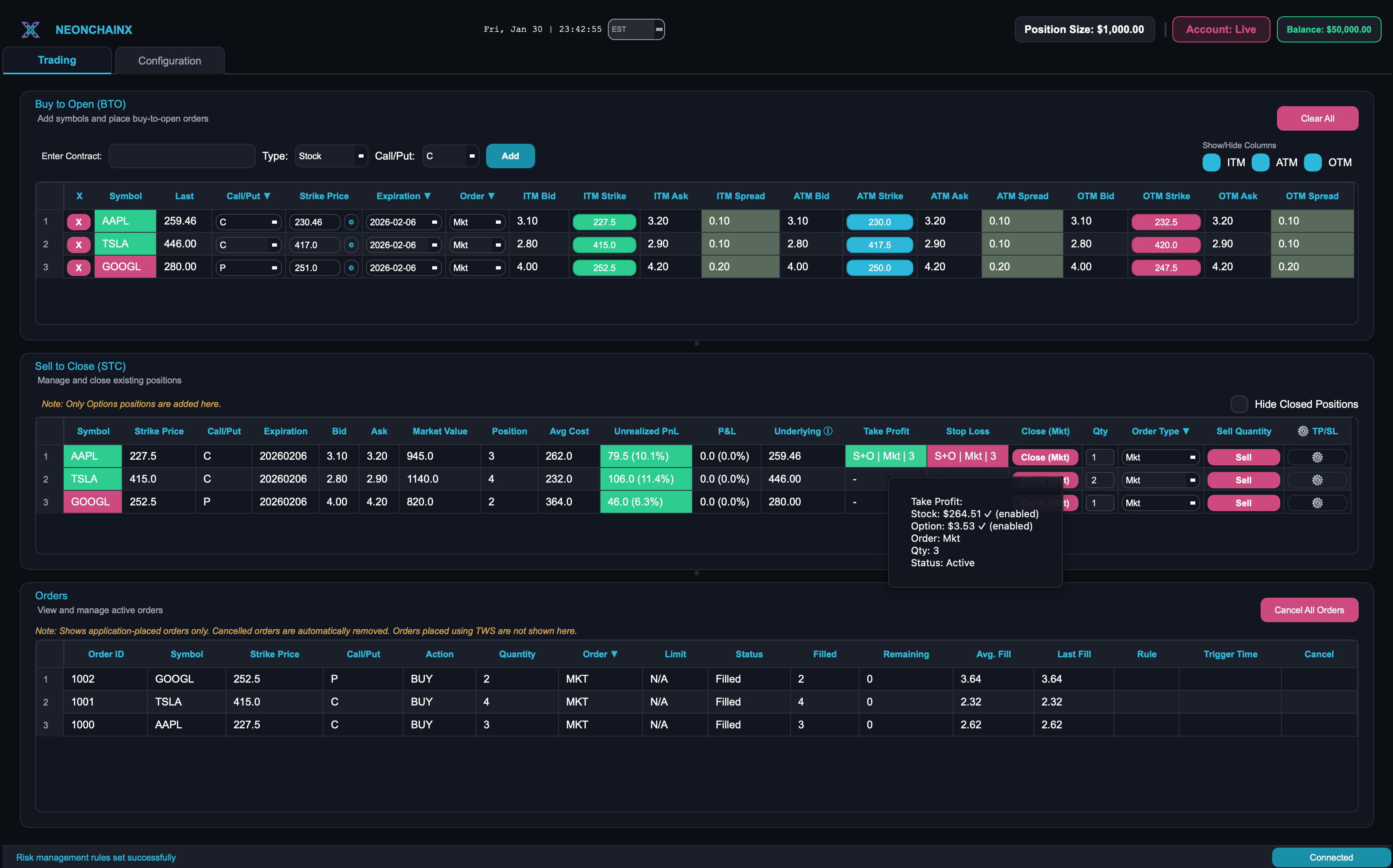Click the NeonChainX logo icon
Viewport: 1393px width, 868px height.
pyautogui.click(x=31, y=29)
